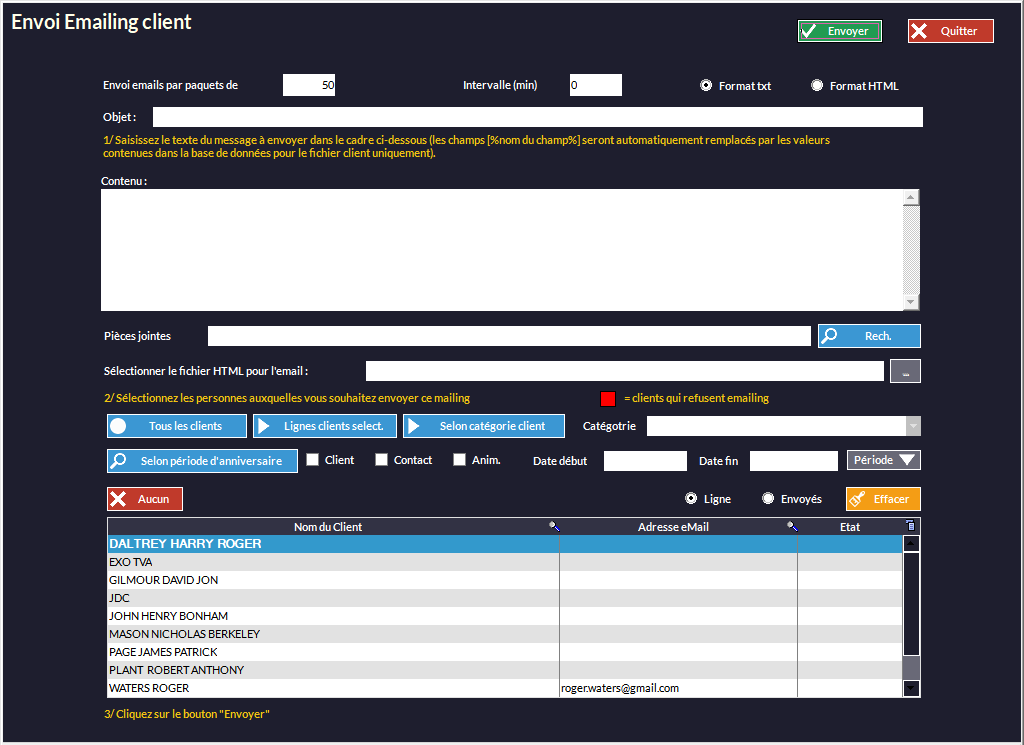Click Selon période d'anniversaire button
The image size is (1024, 745).
click(x=203, y=461)
